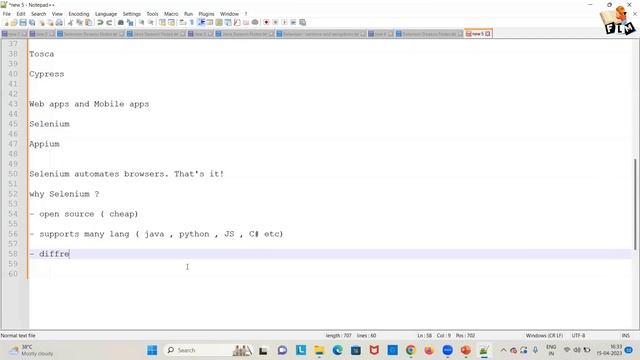Open the Language menu
The height and width of the screenshot is (360, 640).
click(106, 14)
